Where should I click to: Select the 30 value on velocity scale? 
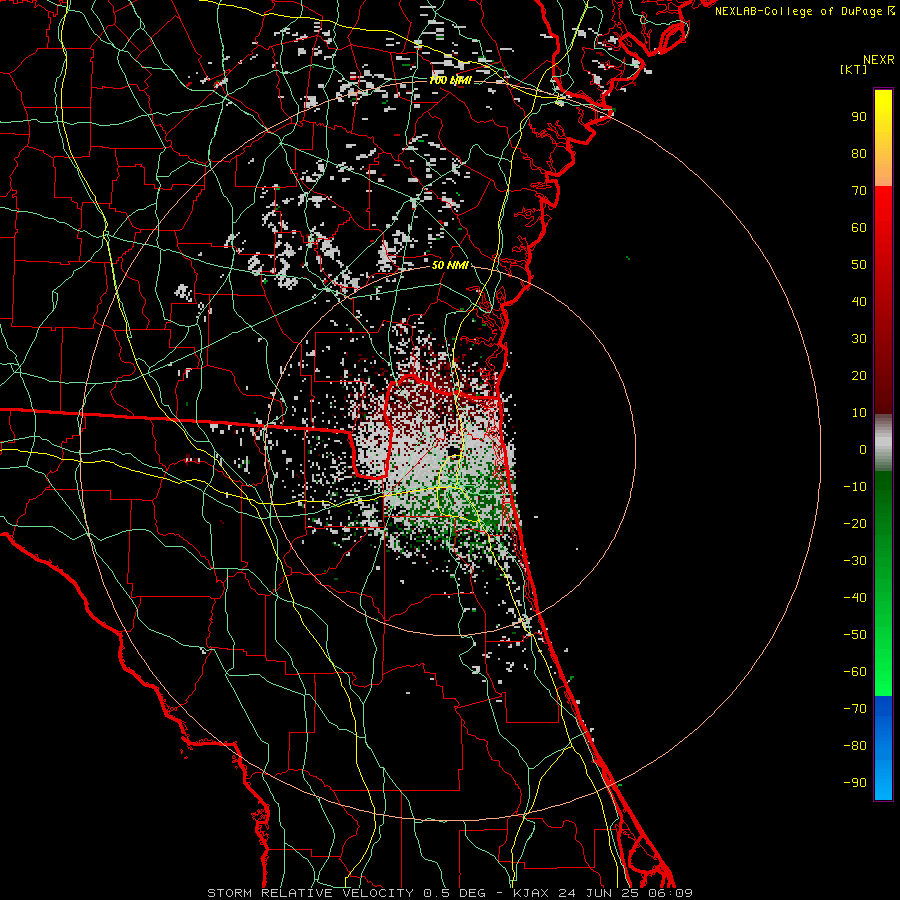coord(859,339)
